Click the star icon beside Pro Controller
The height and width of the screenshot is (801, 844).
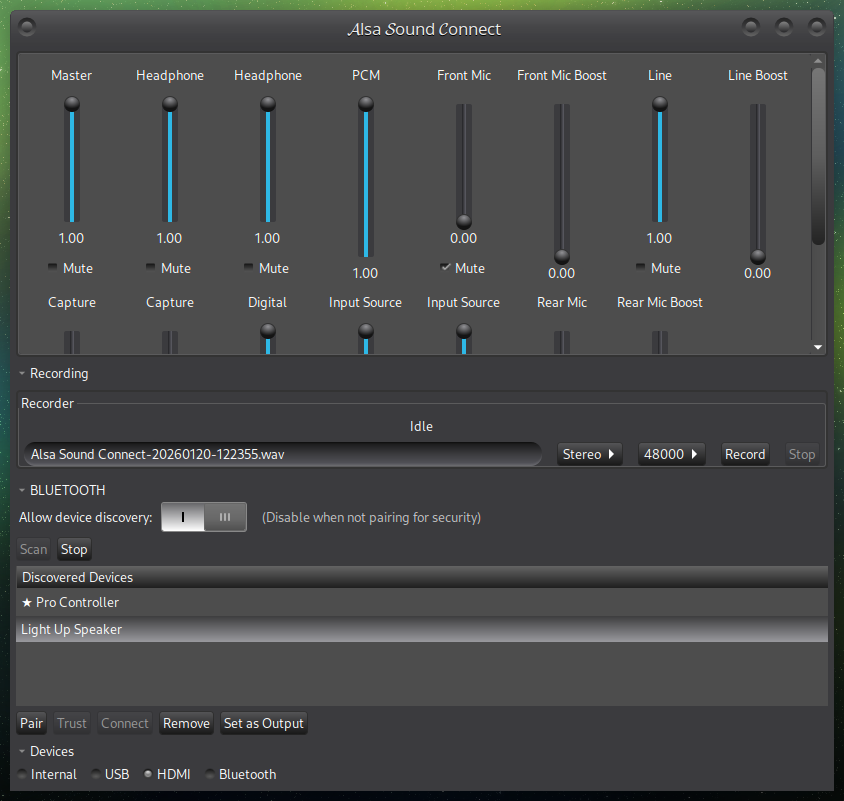pos(27,603)
